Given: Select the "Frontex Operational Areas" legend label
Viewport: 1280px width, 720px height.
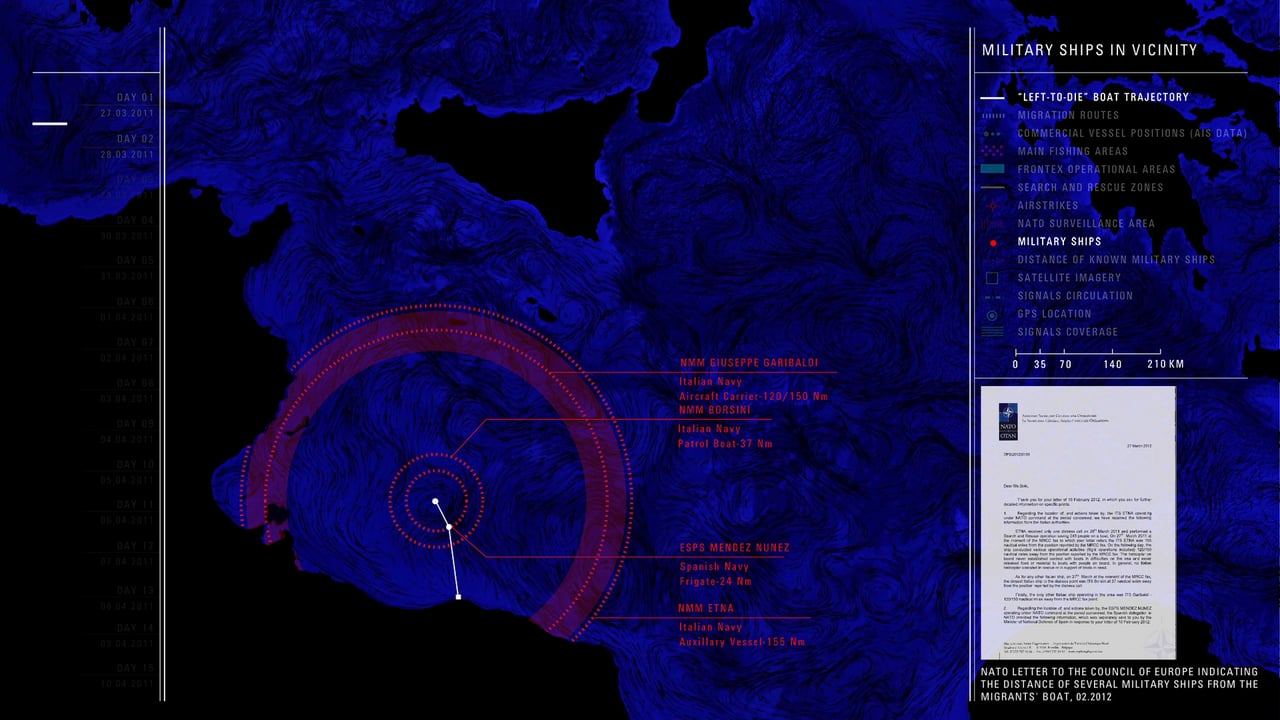Looking at the screenshot, I should (1097, 170).
